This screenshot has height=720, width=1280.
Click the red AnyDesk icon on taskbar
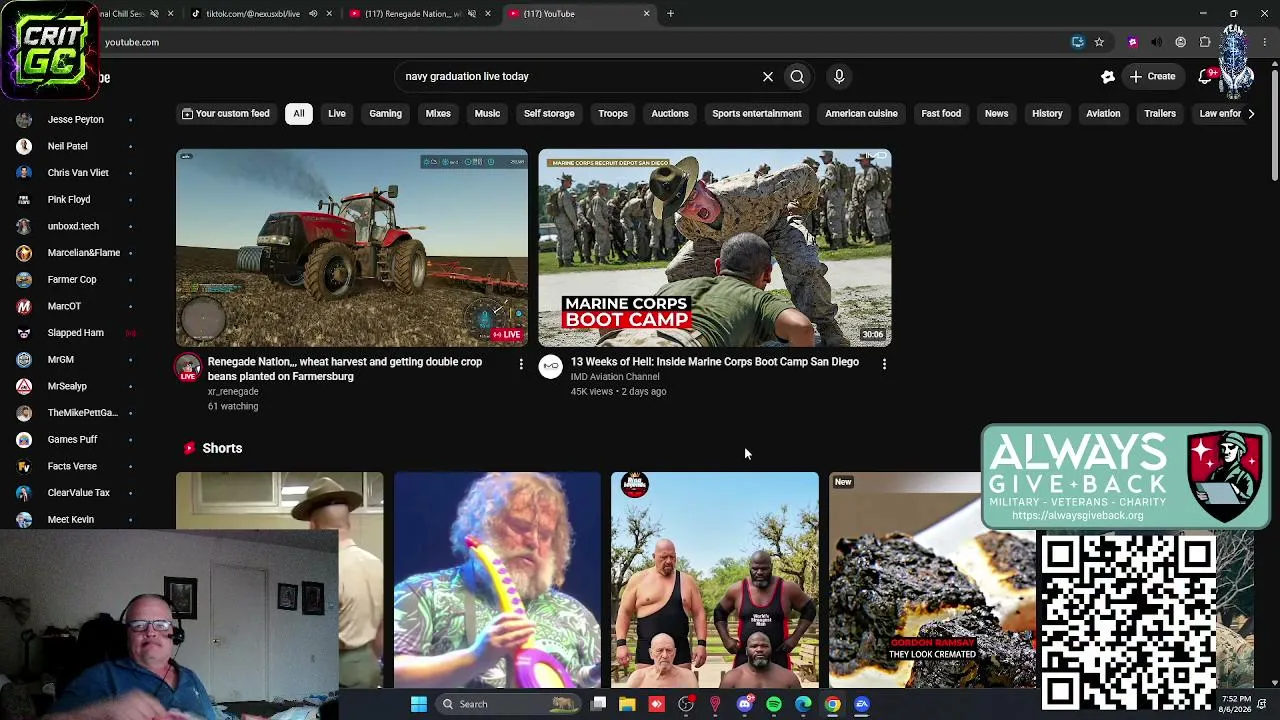[656, 704]
